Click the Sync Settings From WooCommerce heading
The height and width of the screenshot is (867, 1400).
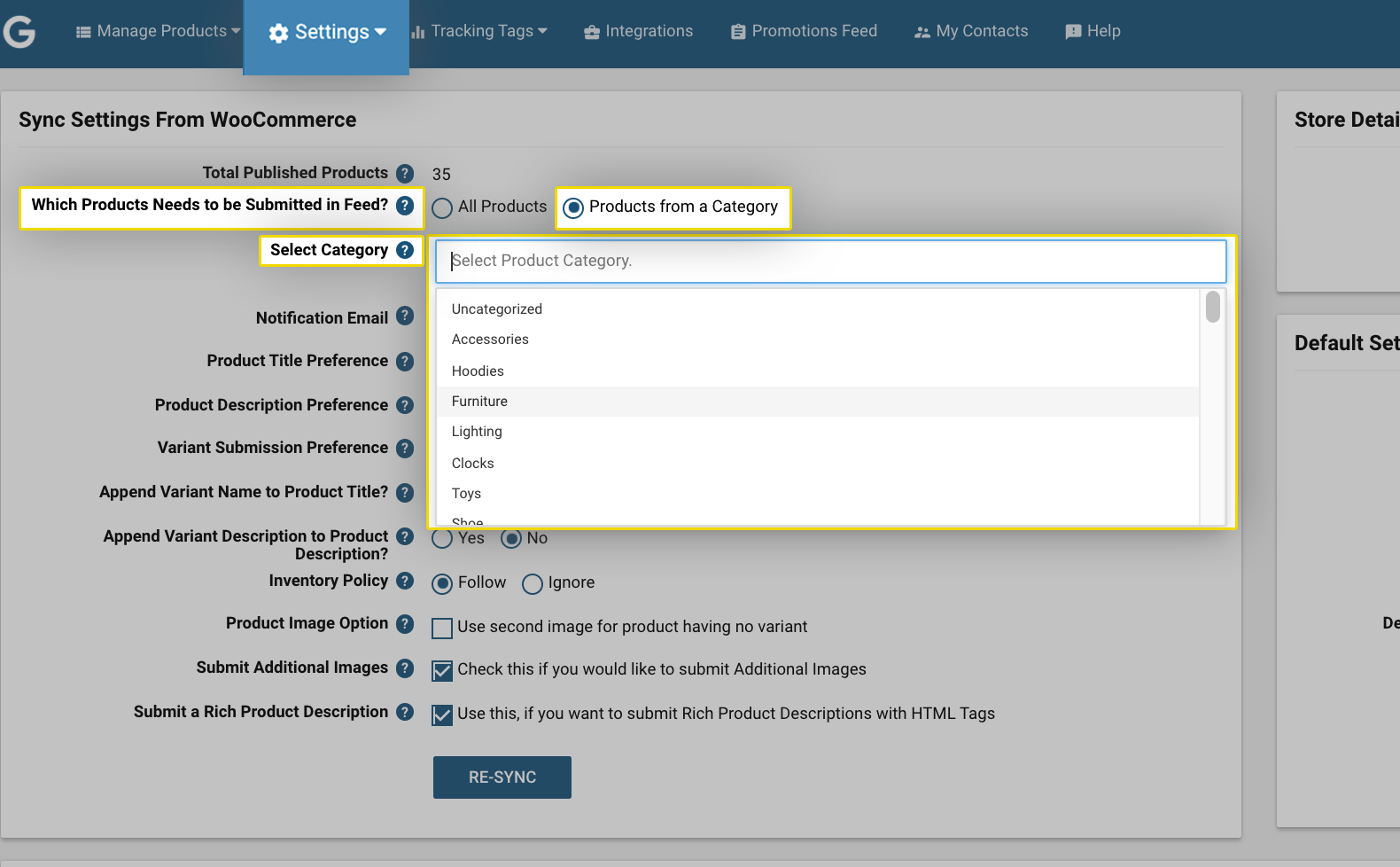[x=188, y=120]
